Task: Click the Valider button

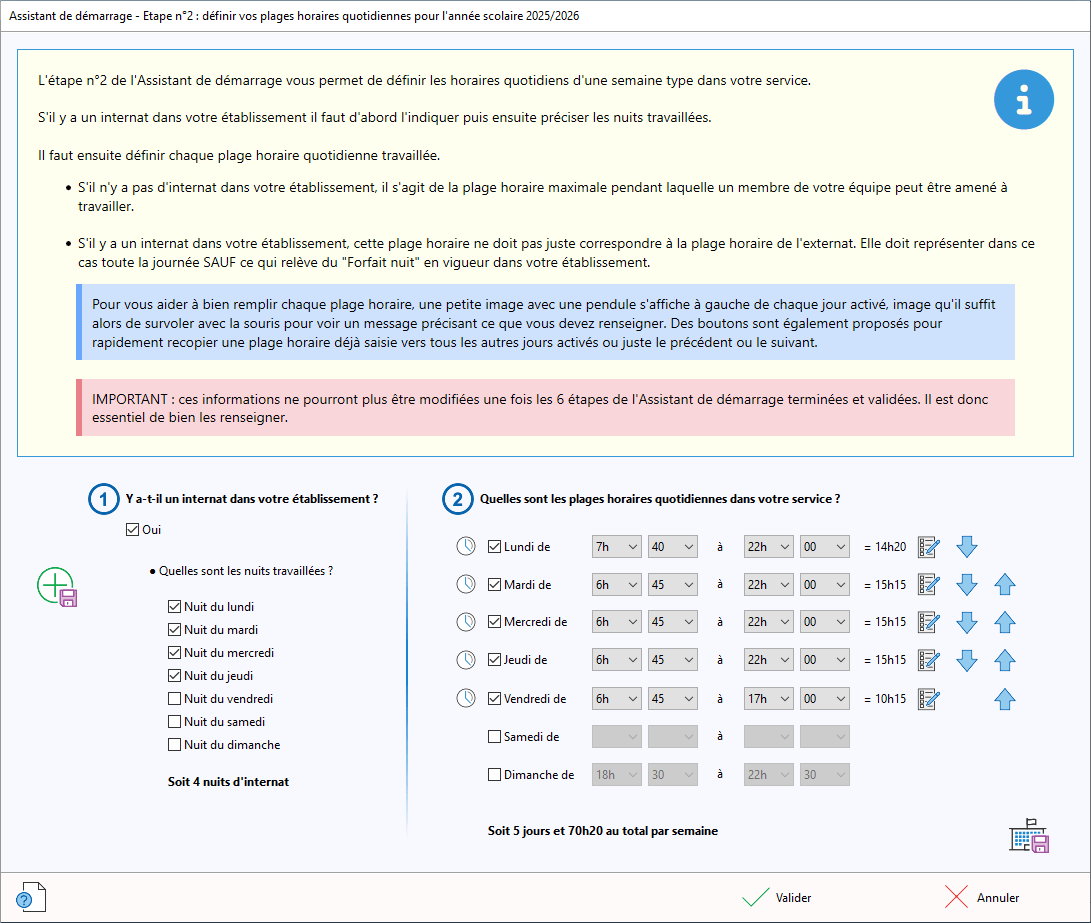Action: (x=778, y=897)
